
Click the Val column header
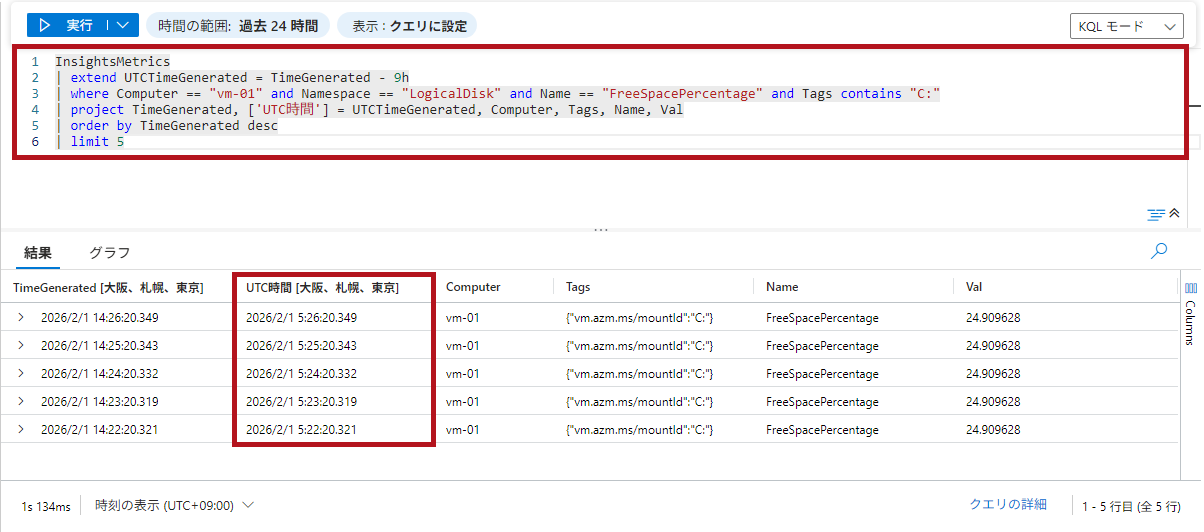[x=974, y=288]
